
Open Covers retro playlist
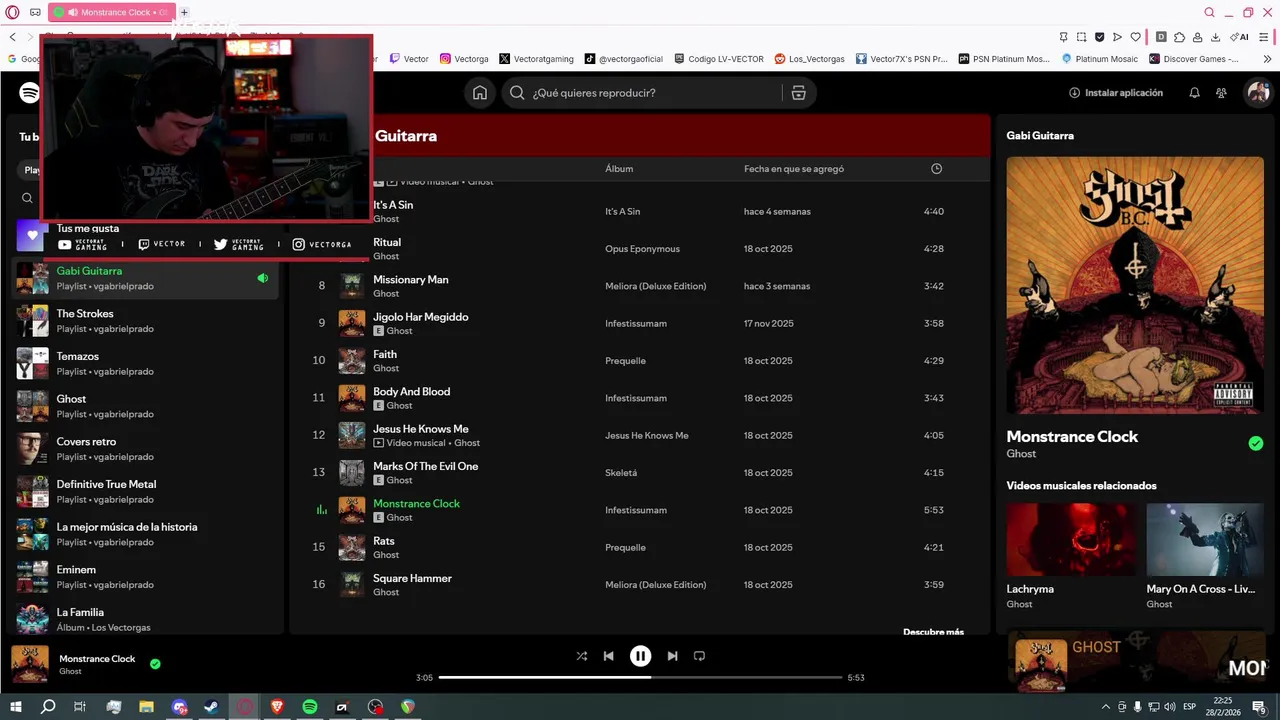tap(145, 449)
